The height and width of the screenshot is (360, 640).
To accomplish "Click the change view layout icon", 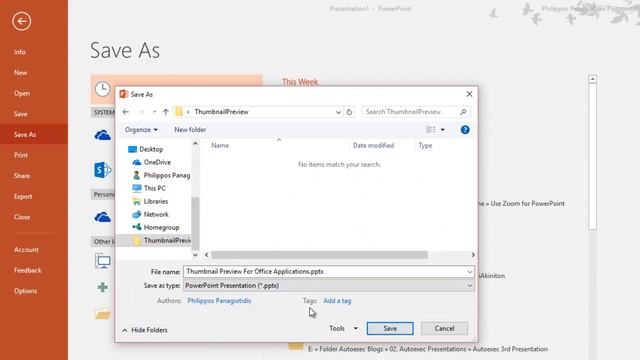I will (x=431, y=130).
